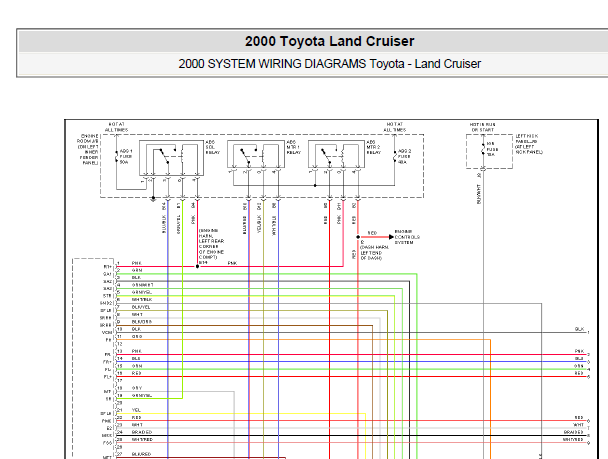The image size is (608, 459).
Task: Click the ABS MTR 2 RELAY label
Action: click(373, 147)
